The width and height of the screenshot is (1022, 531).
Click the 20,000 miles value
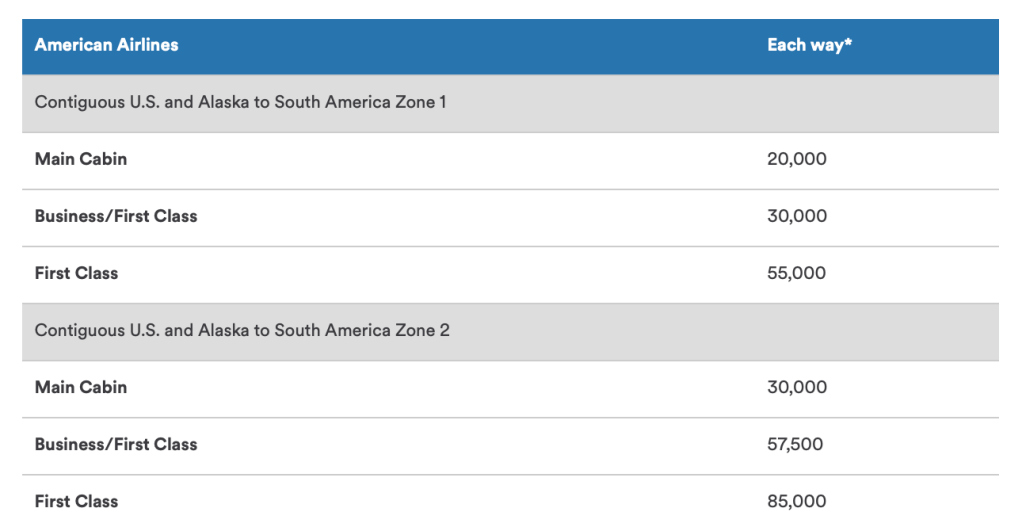pyautogui.click(x=797, y=159)
